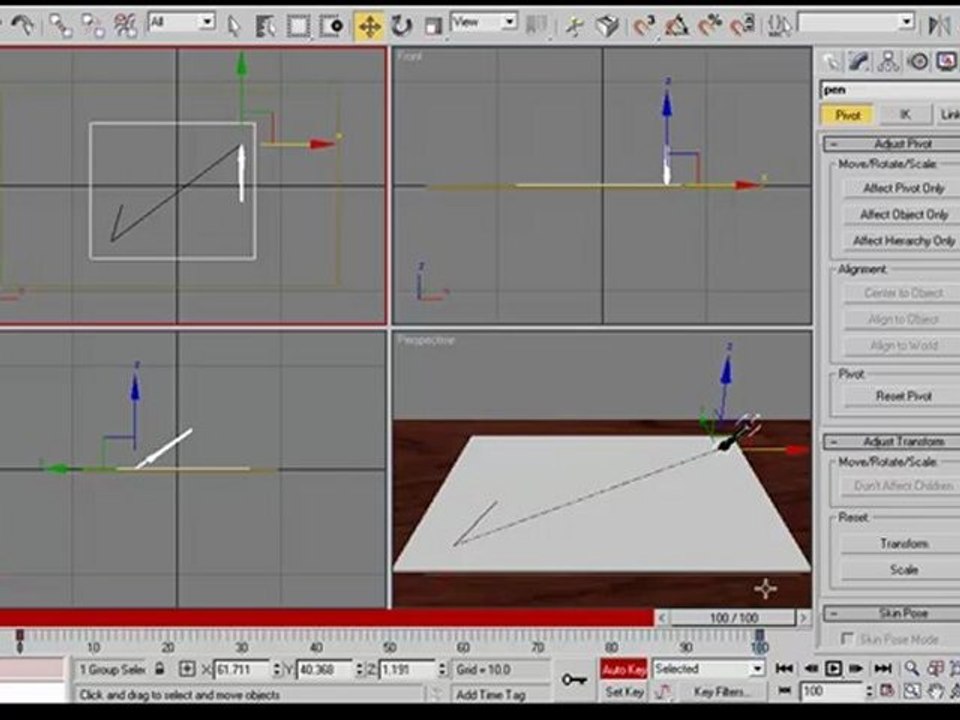The image size is (960, 720).
Task: Click the Reset Transform button
Action: pos(902,544)
